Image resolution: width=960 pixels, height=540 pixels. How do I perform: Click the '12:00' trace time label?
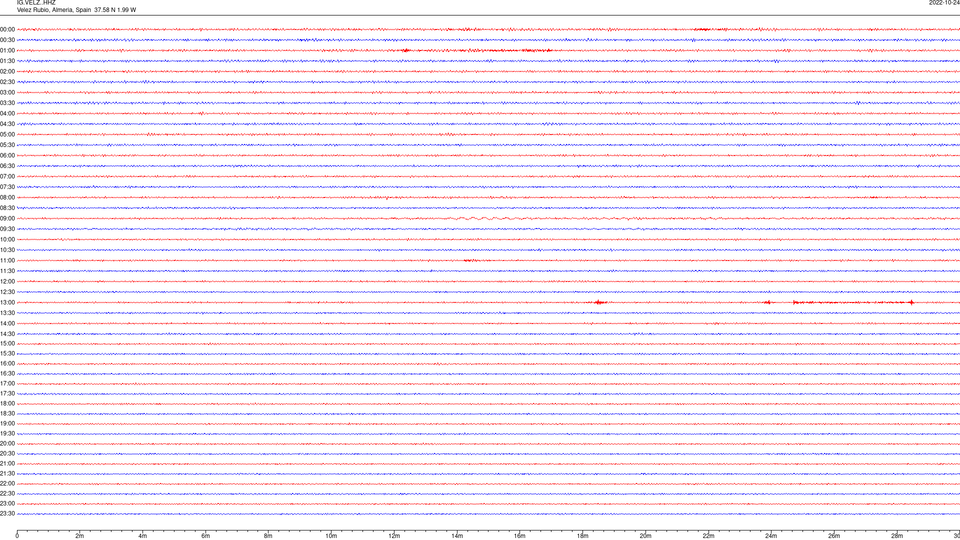pyautogui.click(x=7, y=282)
